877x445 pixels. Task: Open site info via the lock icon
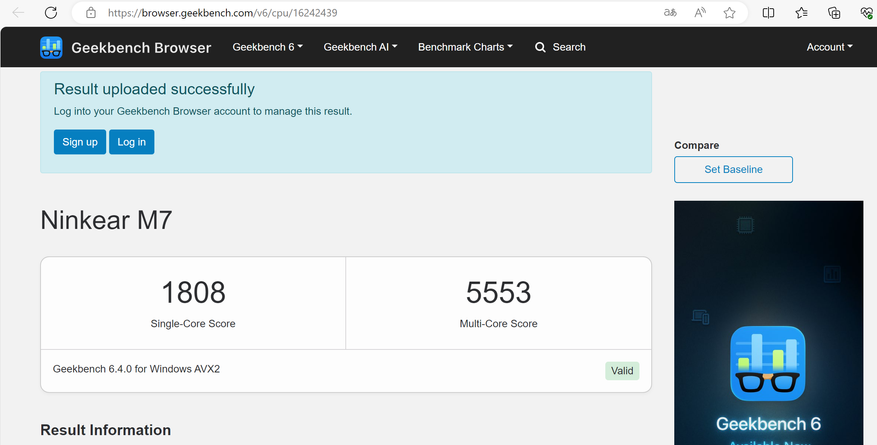pos(91,12)
